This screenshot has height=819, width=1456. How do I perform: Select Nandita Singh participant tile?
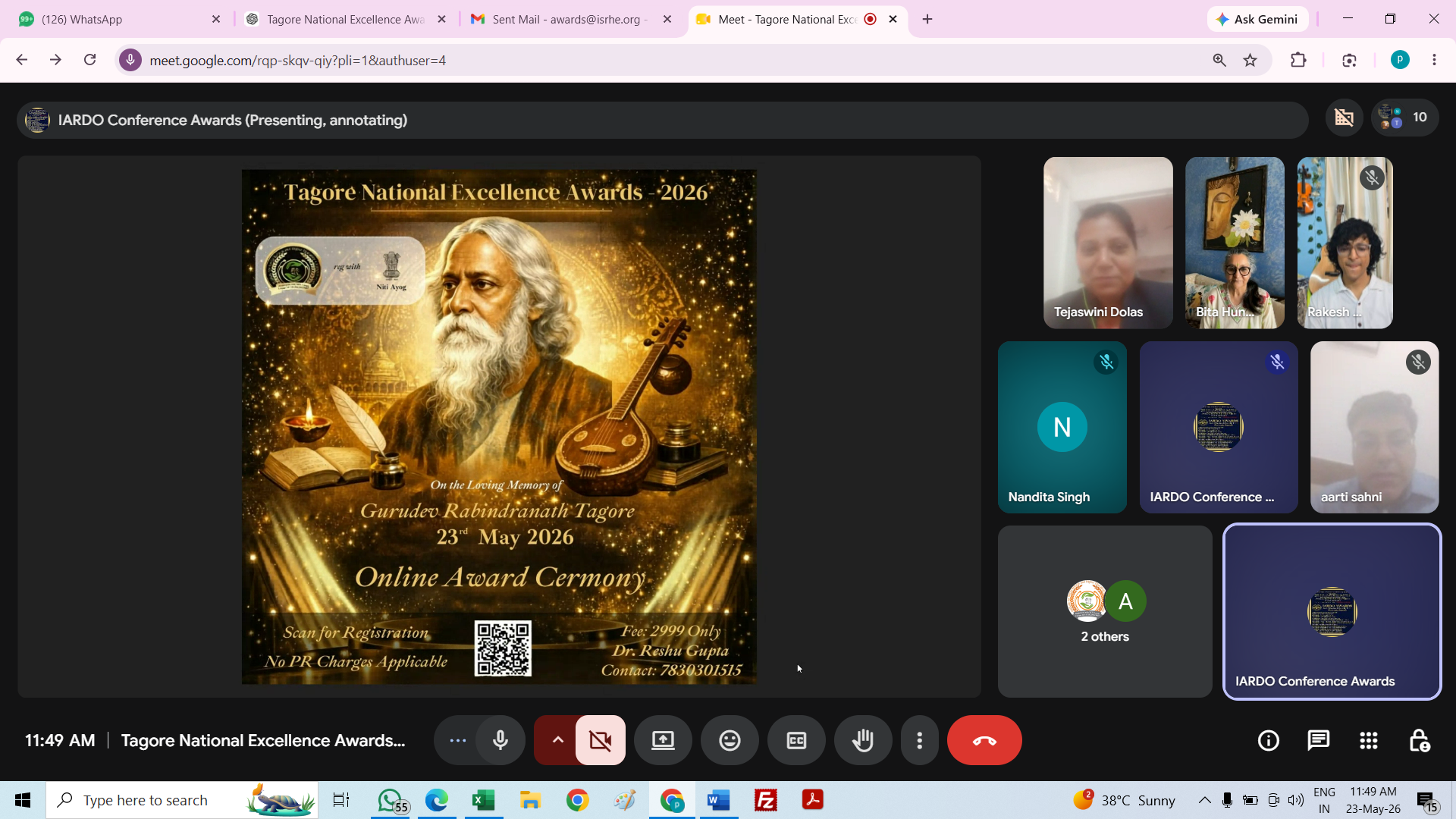pyautogui.click(x=1062, y=427)
